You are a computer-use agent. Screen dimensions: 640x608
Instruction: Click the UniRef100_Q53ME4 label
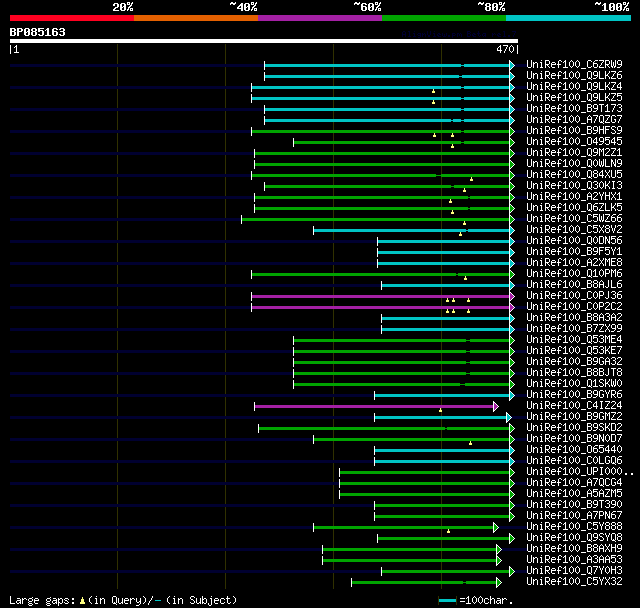574,340
